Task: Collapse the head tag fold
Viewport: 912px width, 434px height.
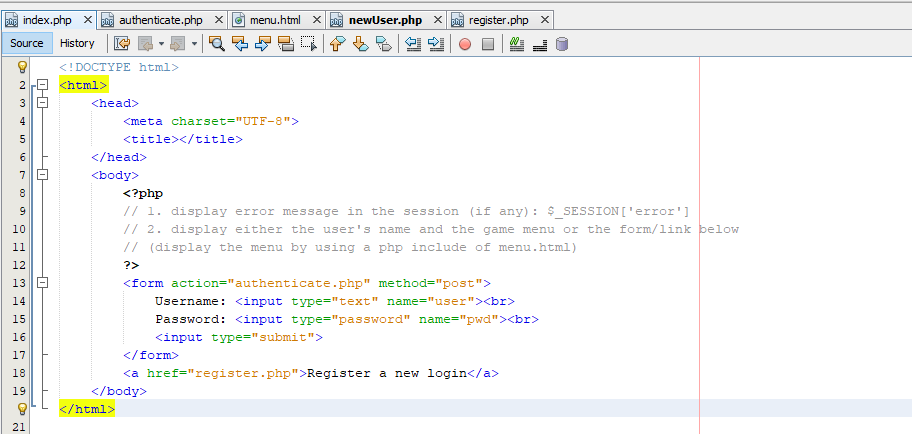Action: (42, 103)
